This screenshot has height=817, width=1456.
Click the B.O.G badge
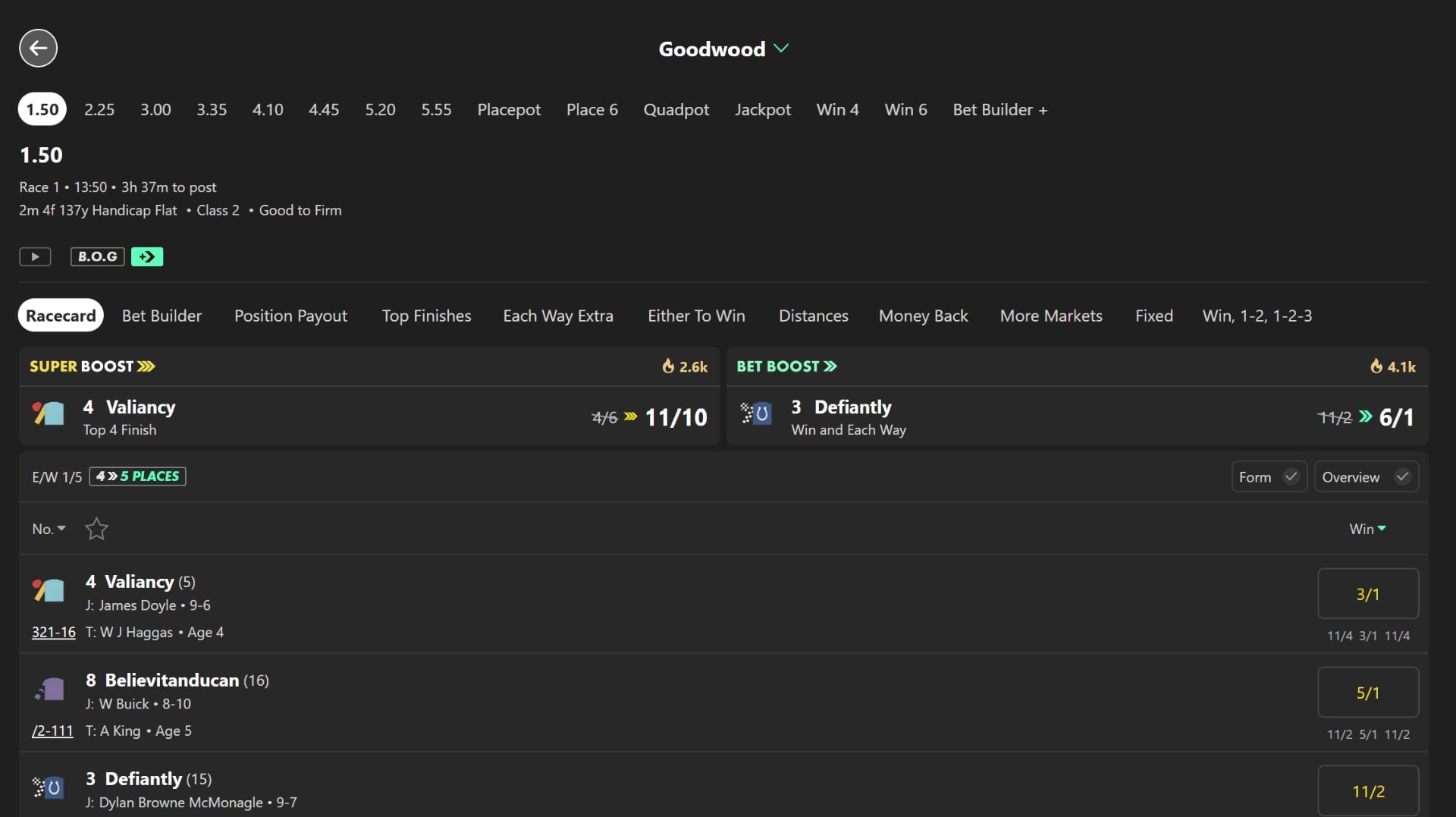tap(97, 257)
